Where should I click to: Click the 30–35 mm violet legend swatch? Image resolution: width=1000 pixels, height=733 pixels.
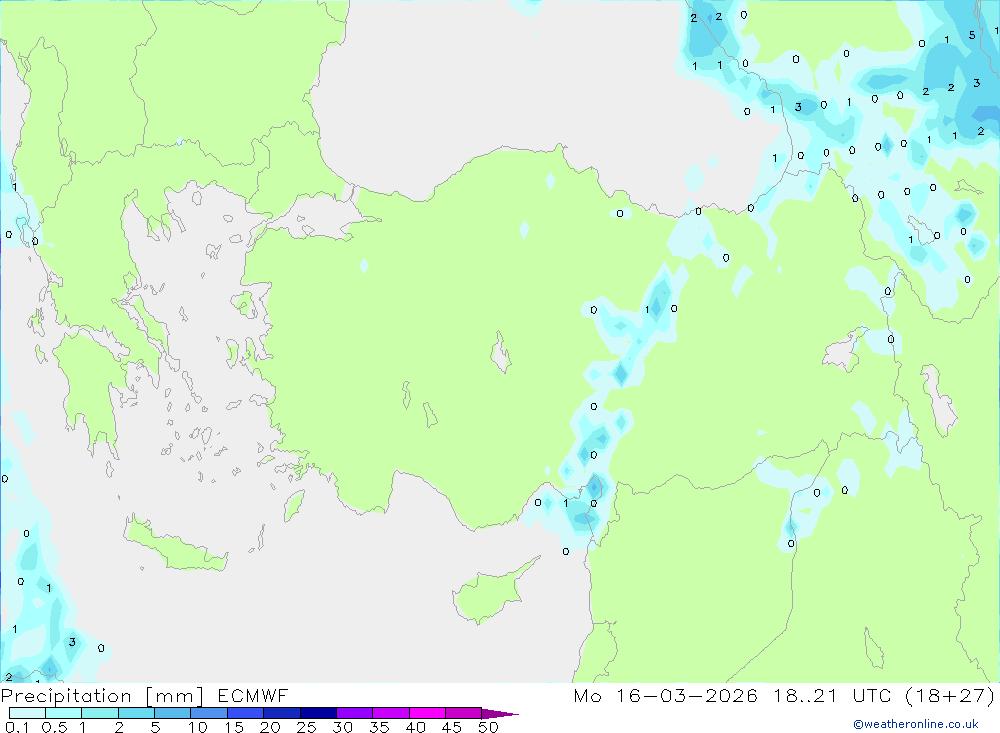355,713
